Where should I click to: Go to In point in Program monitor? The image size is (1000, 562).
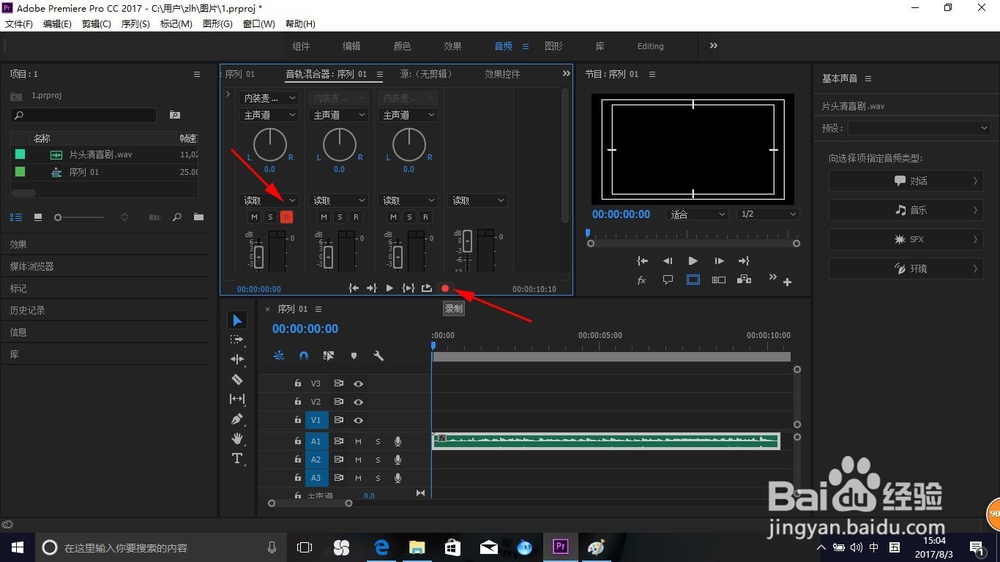pyautogui.click(x=642, y=261)
